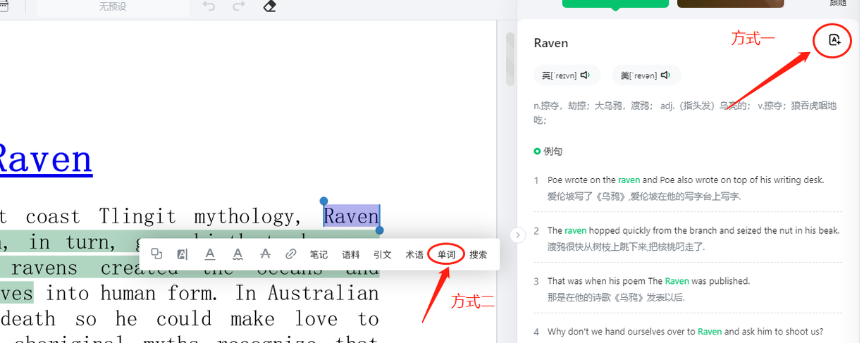Apply highlight using the text highlight icon

click(182, 254)
